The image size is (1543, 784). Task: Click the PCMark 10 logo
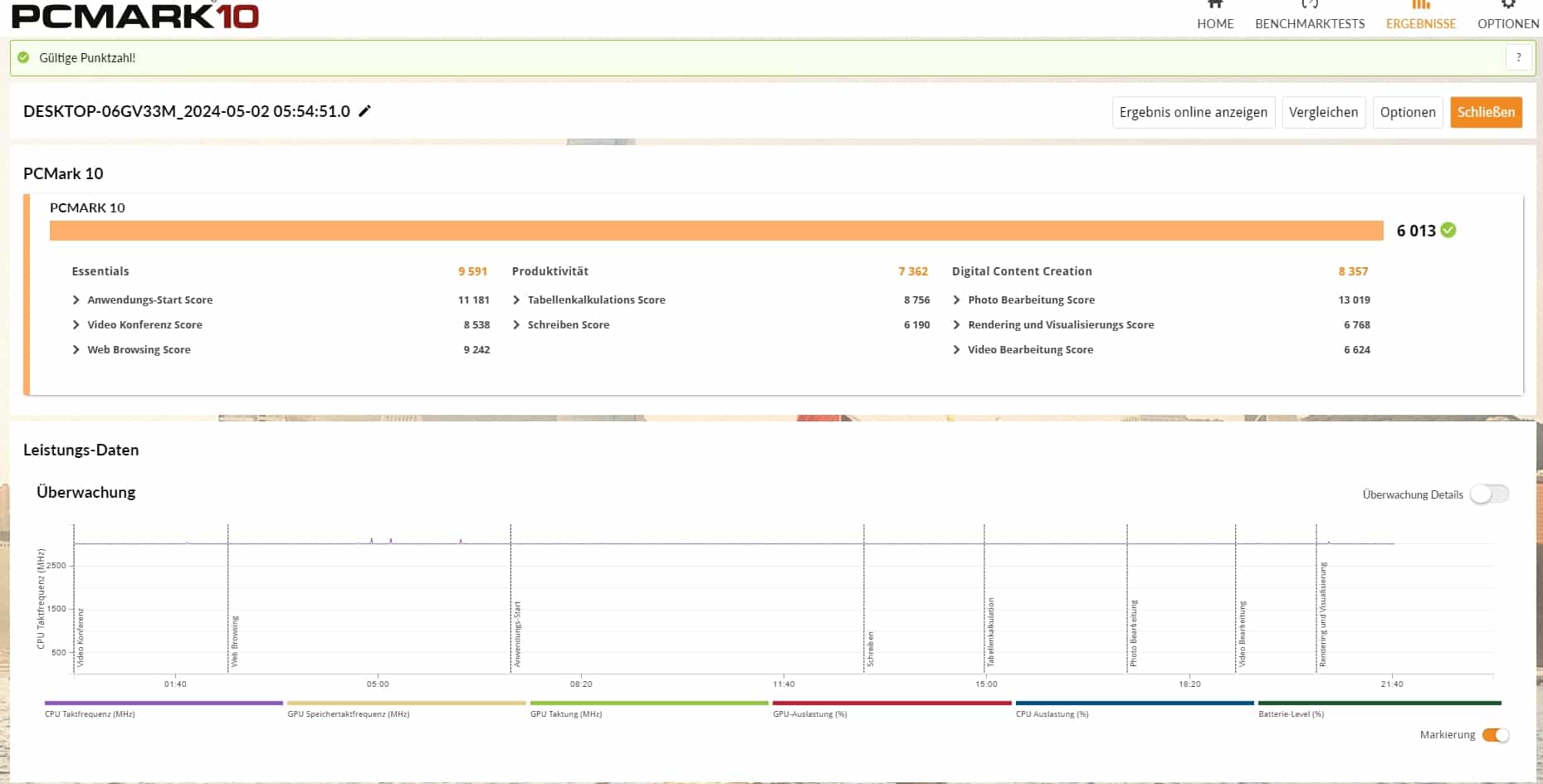[x=135, y=16]
